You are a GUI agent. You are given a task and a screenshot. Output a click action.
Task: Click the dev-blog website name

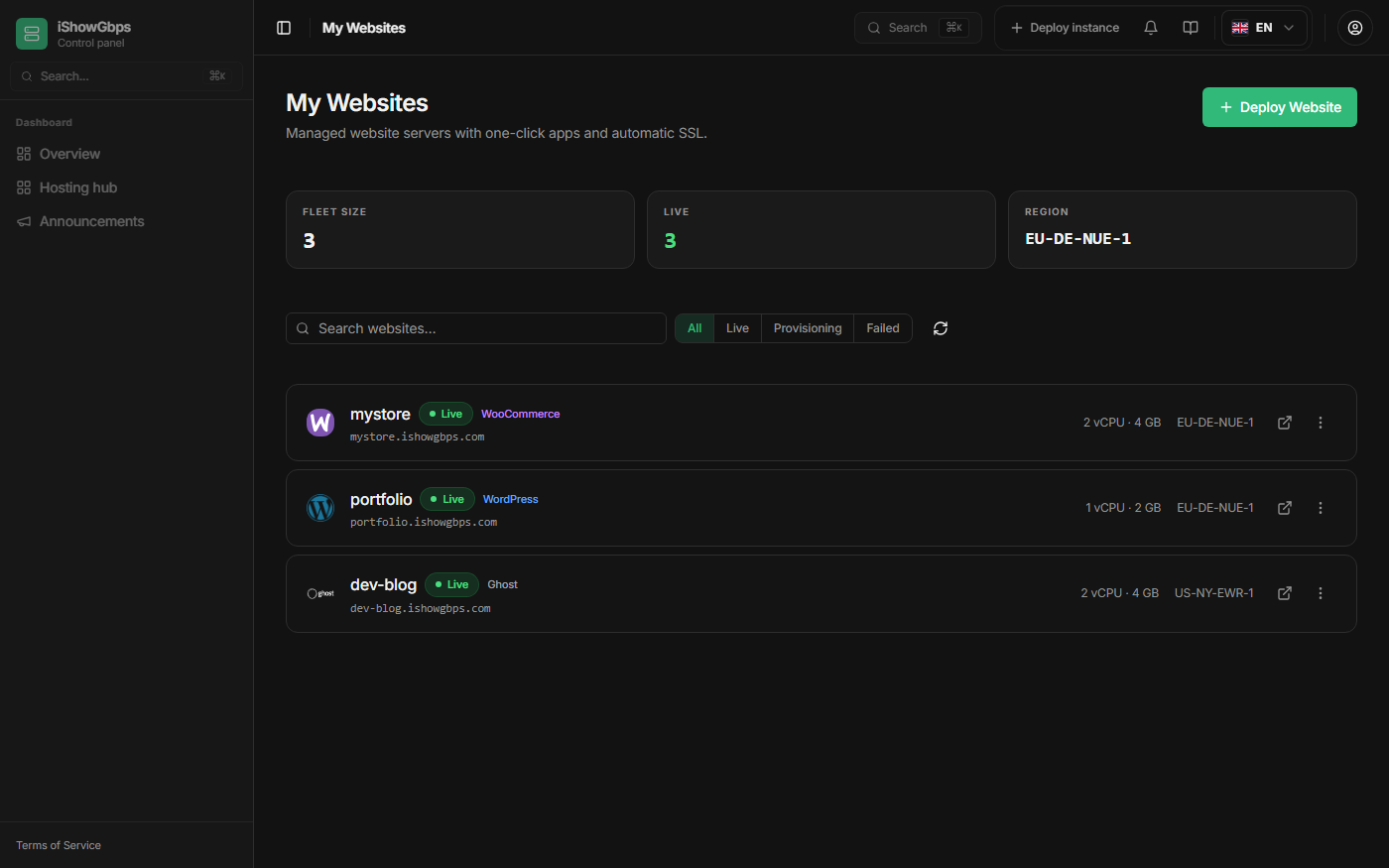383,584
